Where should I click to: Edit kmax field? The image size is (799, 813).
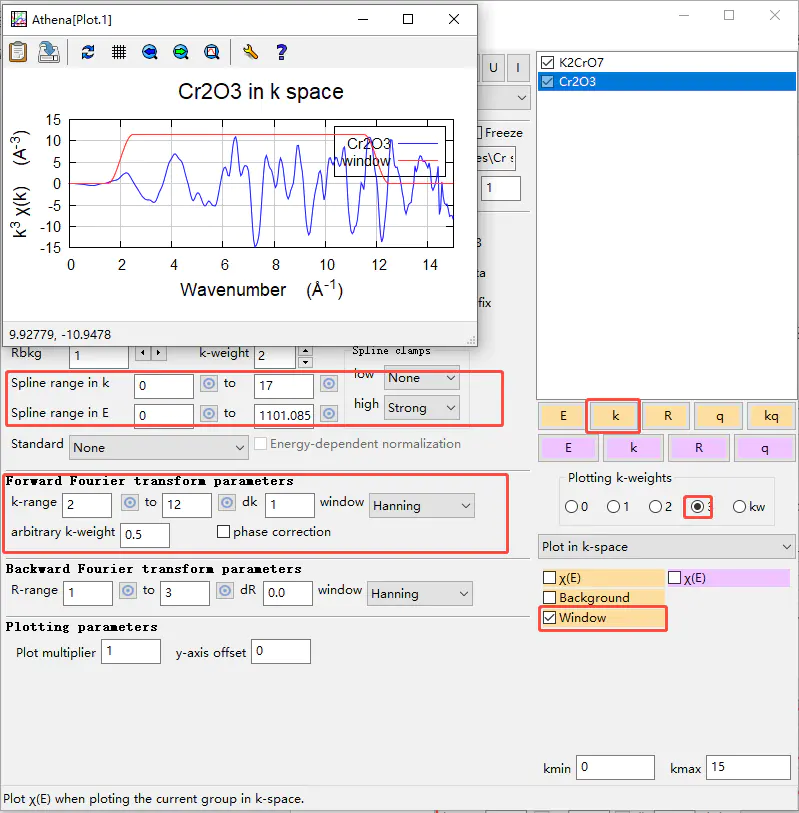pos(748,767)
